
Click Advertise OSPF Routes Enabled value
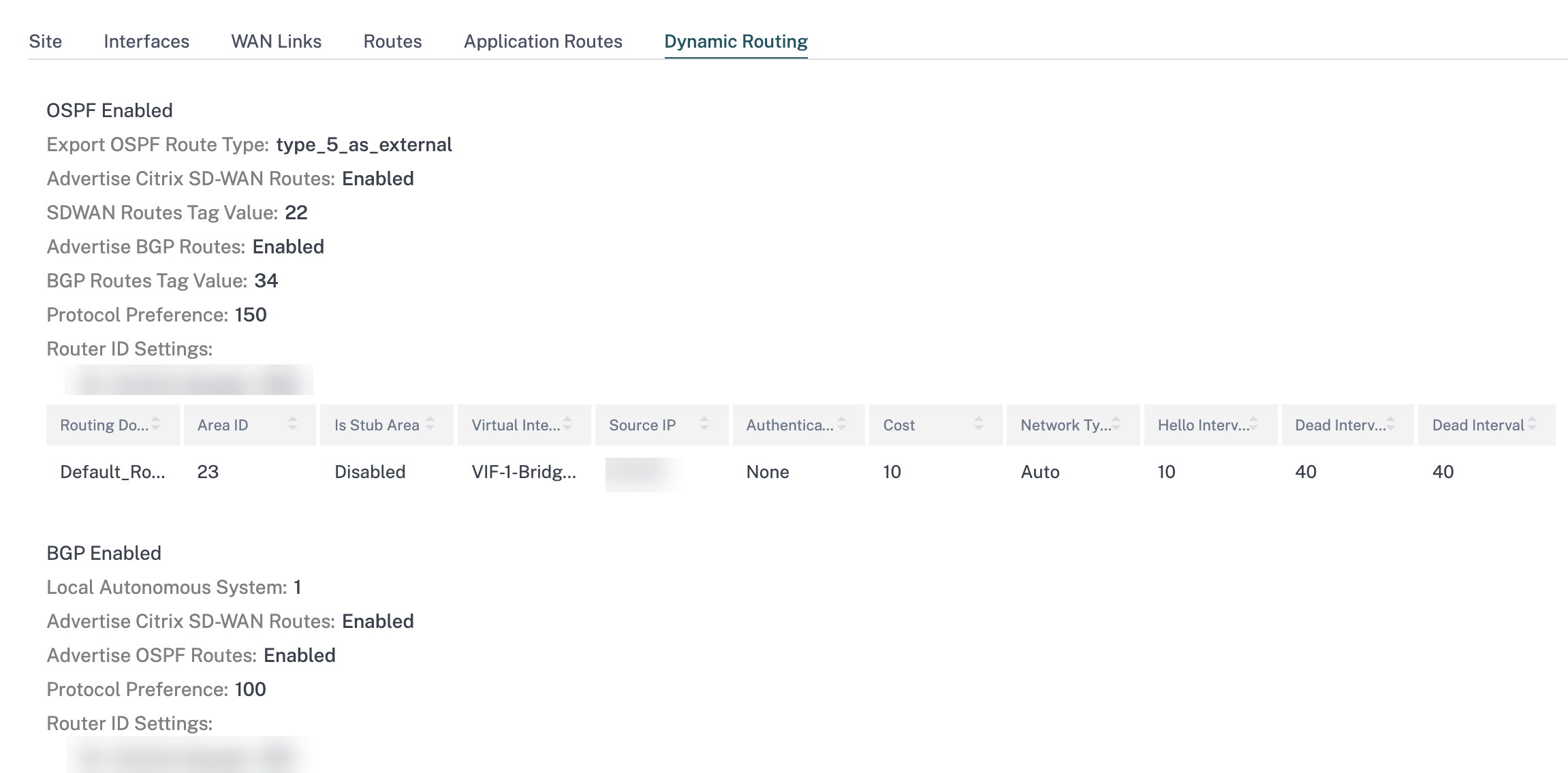(300, 655)
